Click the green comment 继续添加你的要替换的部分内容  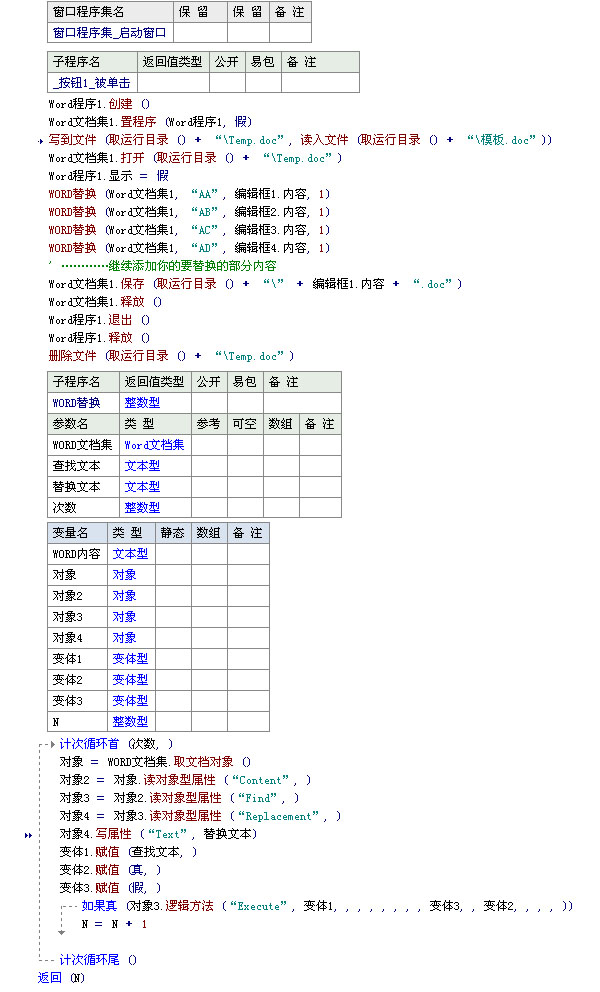pyautogui.click(x=192, y=266)
